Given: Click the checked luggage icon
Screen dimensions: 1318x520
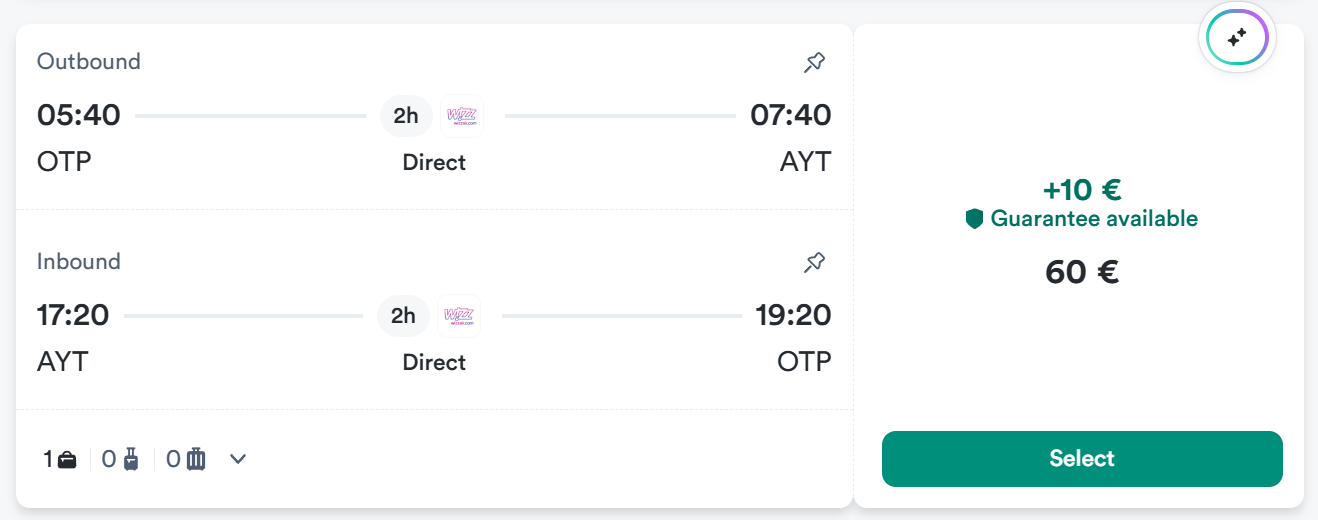Looking at the screenshot, I should click(x=196, y=460).
